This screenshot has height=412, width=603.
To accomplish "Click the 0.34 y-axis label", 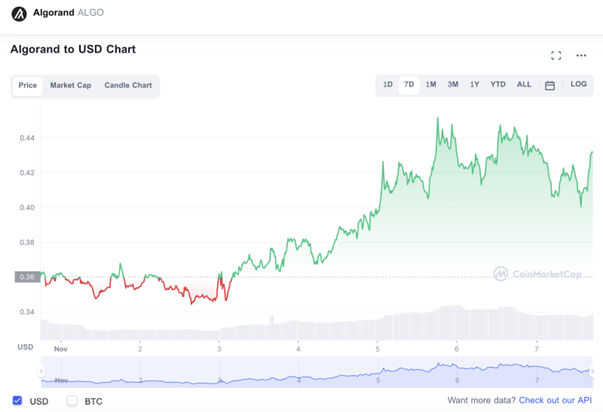I will click(x=27, y=312).
